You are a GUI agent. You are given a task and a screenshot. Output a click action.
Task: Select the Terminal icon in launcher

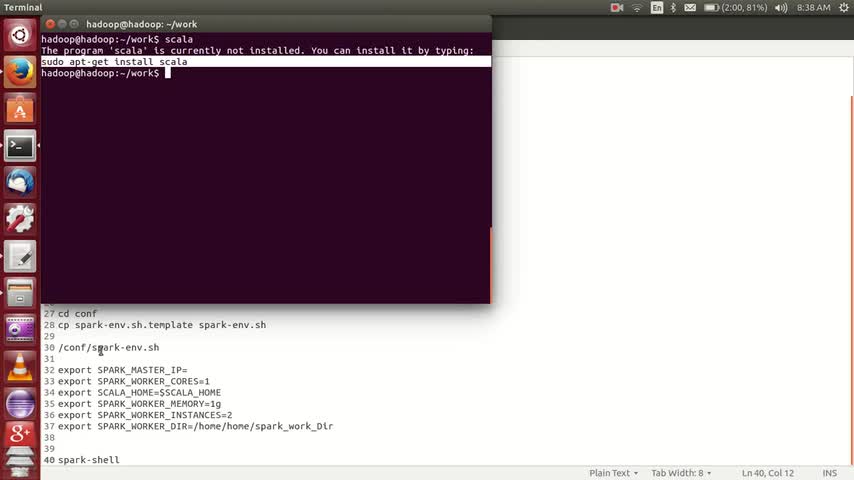point(20,145)
